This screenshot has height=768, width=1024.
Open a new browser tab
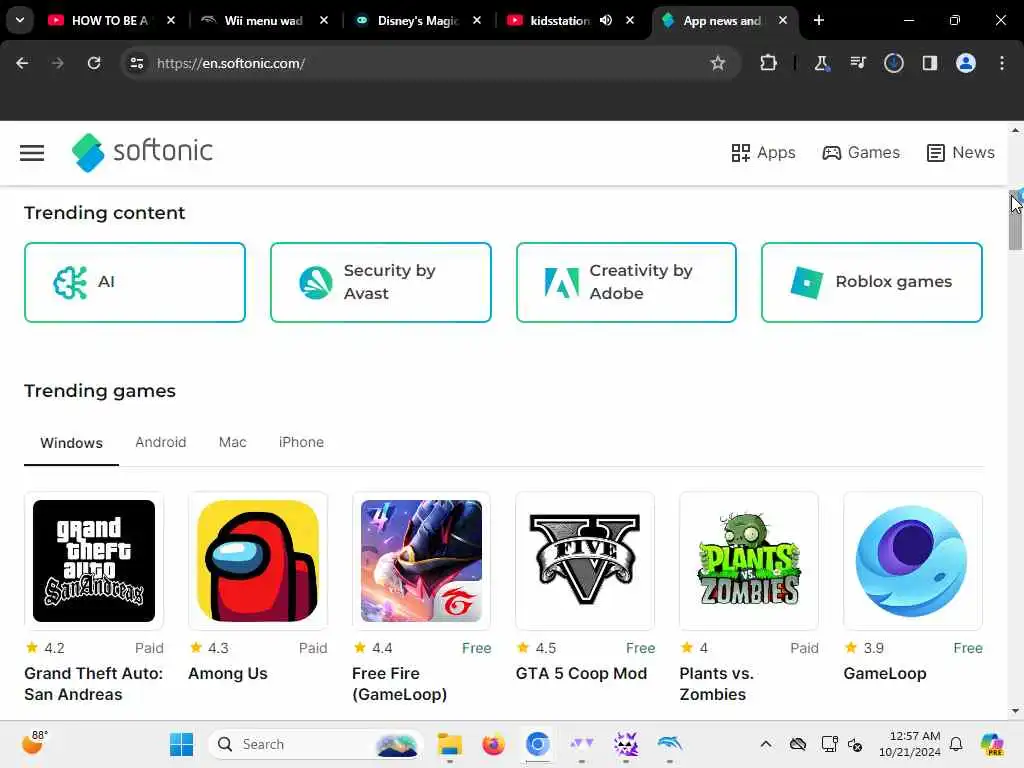819,20
